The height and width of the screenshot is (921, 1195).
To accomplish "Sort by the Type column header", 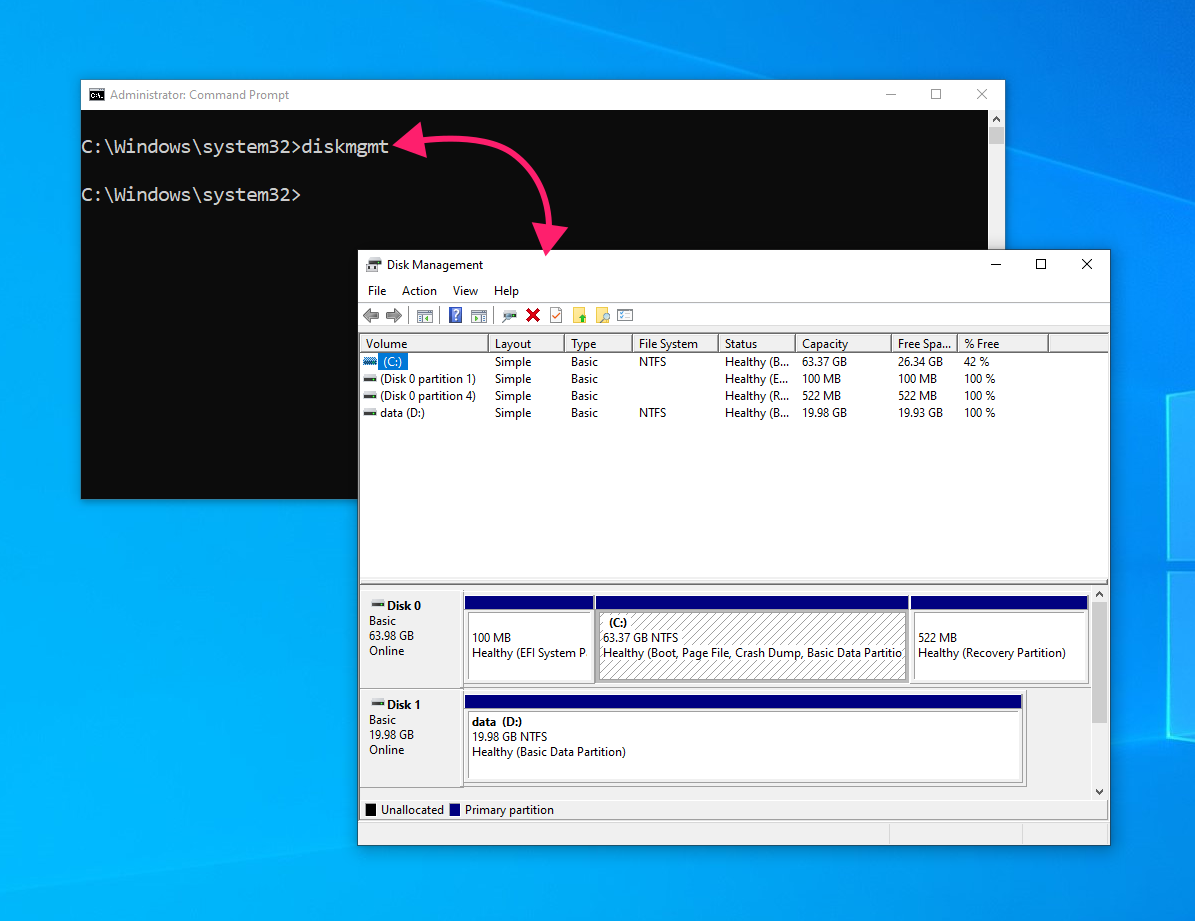I will coord(598,344).
